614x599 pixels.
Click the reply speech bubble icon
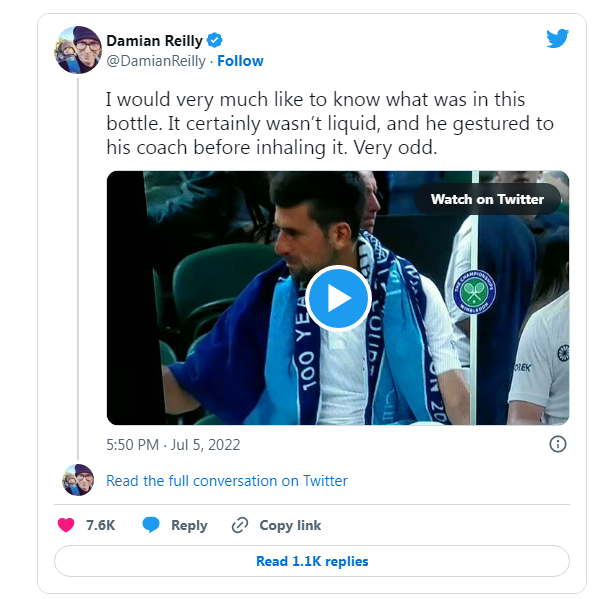(151, 525)
